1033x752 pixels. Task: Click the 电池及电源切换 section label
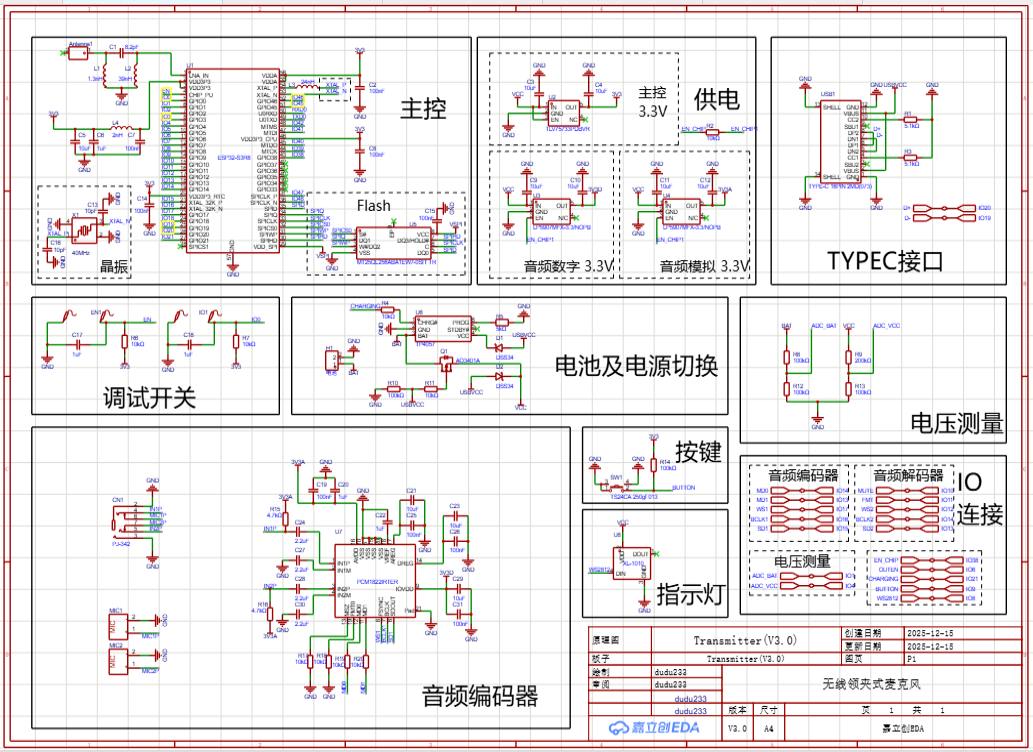pyautogui.click(x=636, y=365)
